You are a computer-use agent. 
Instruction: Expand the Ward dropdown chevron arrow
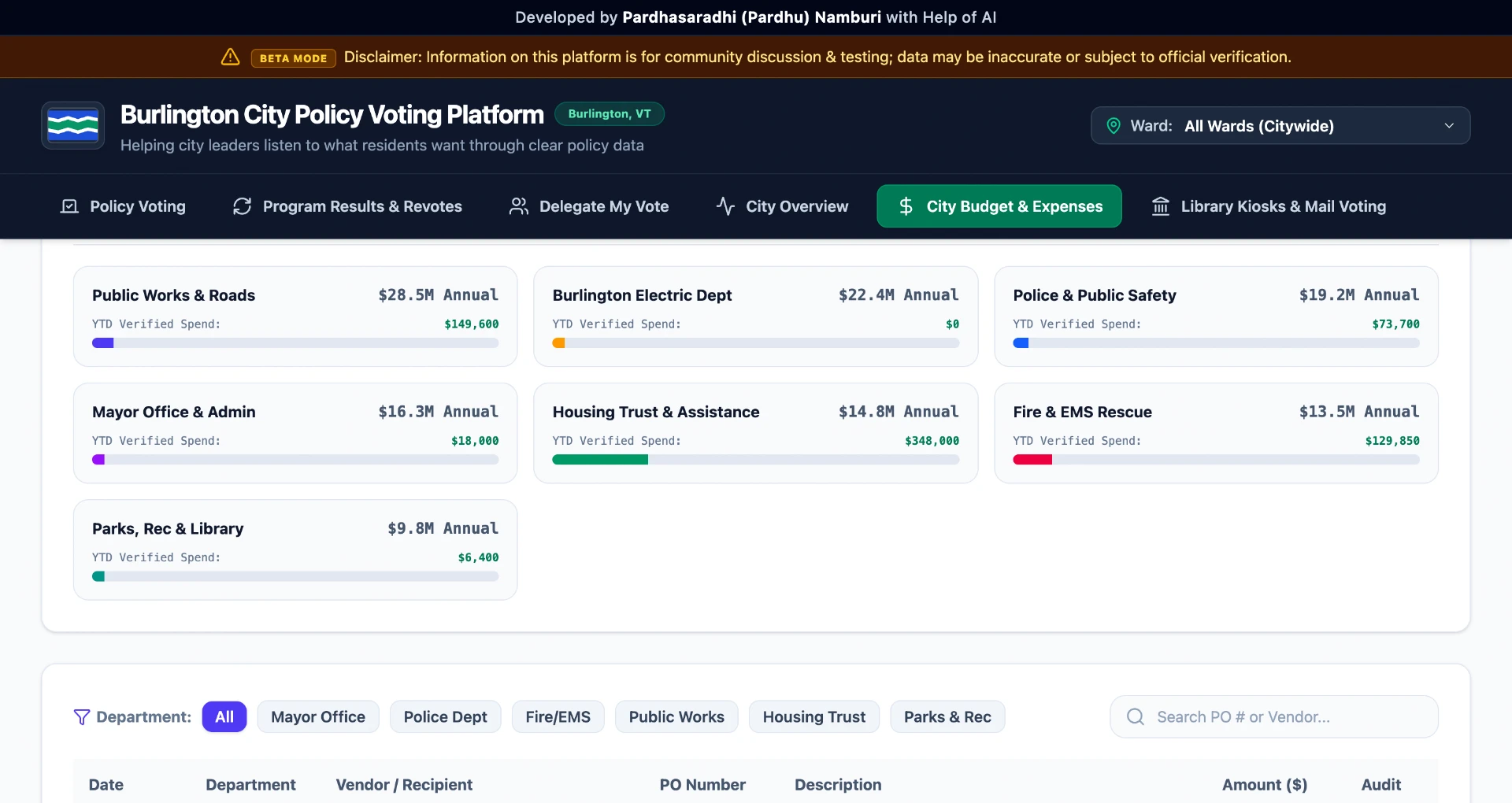point(1449,126)
